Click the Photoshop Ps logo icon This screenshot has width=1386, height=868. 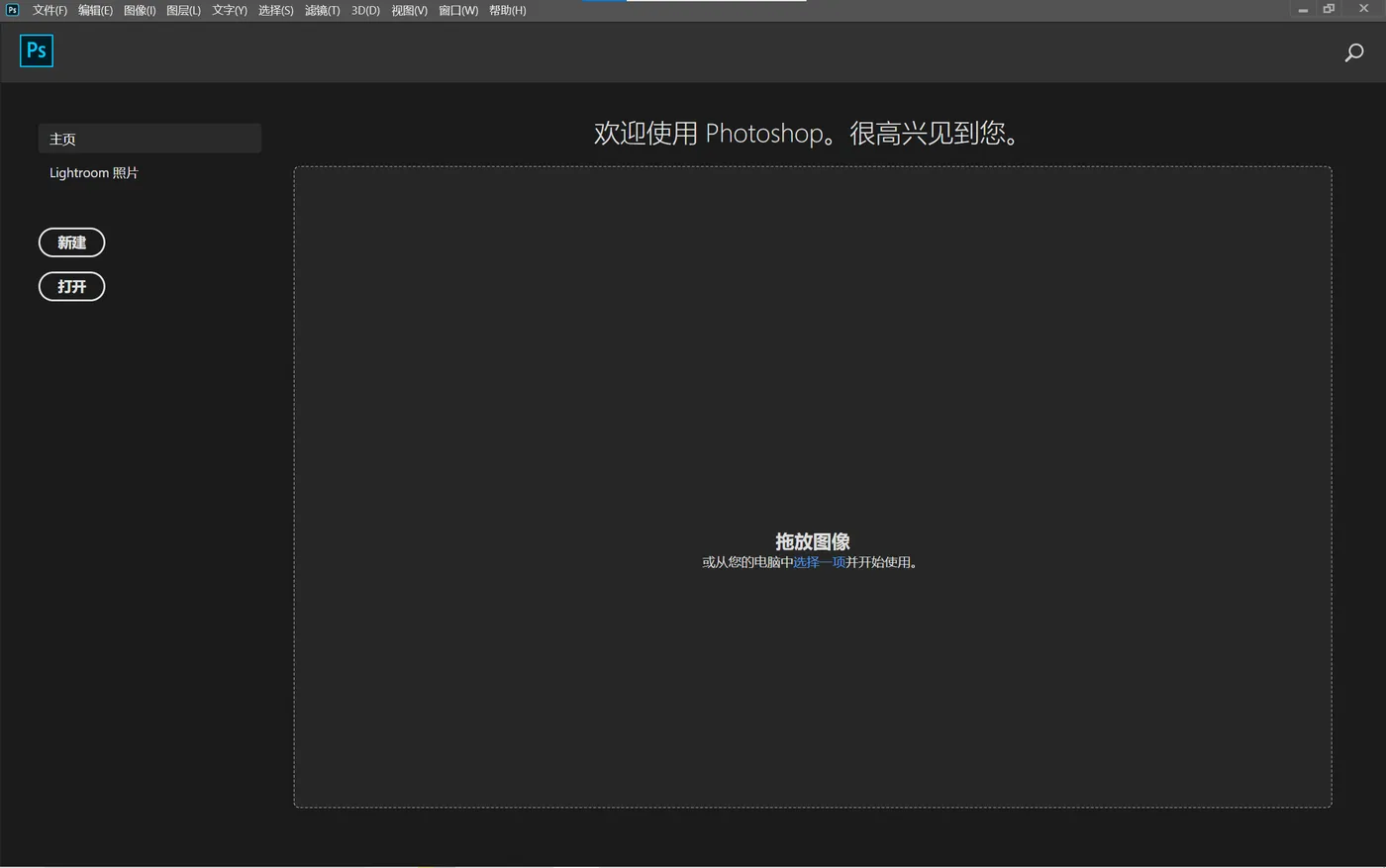[37, 50]
